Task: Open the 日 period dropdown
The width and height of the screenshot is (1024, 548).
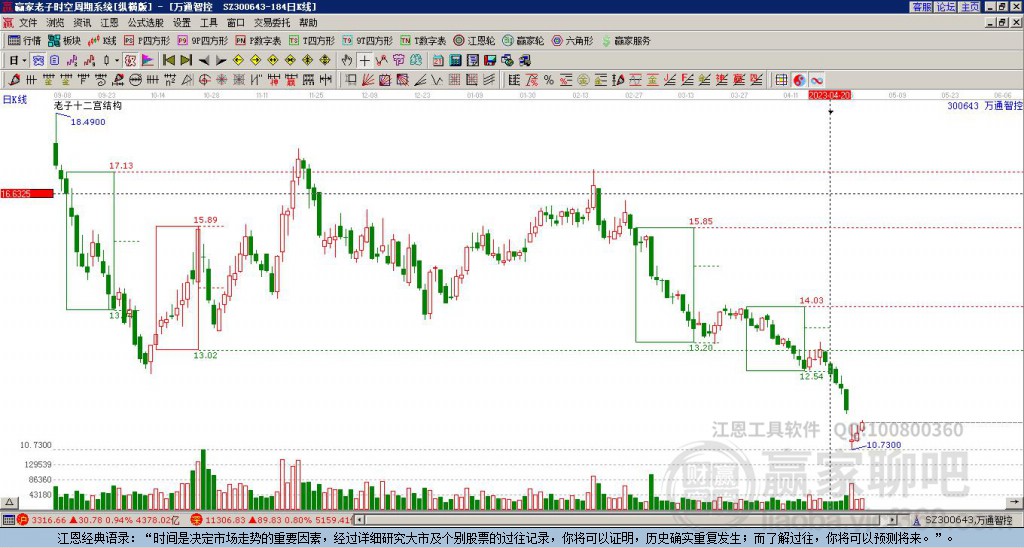Action: [17, 61]
